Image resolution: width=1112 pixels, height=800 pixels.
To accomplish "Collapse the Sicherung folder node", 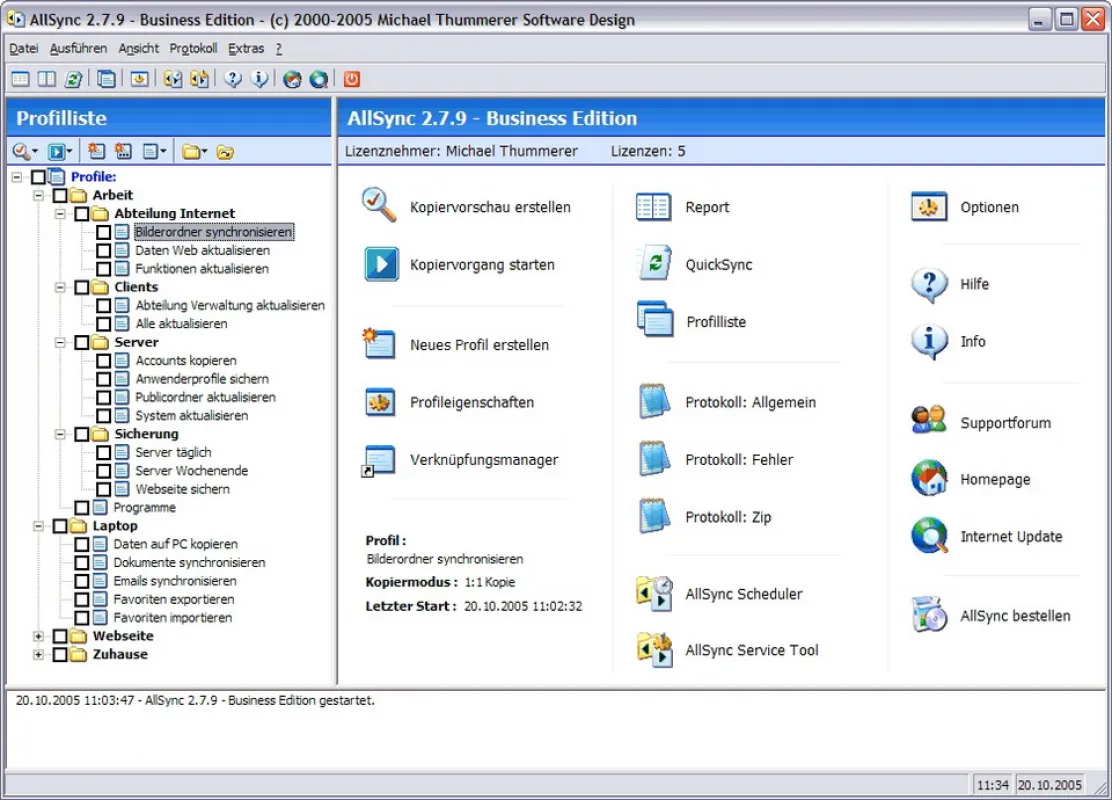I will pos(60,434).
